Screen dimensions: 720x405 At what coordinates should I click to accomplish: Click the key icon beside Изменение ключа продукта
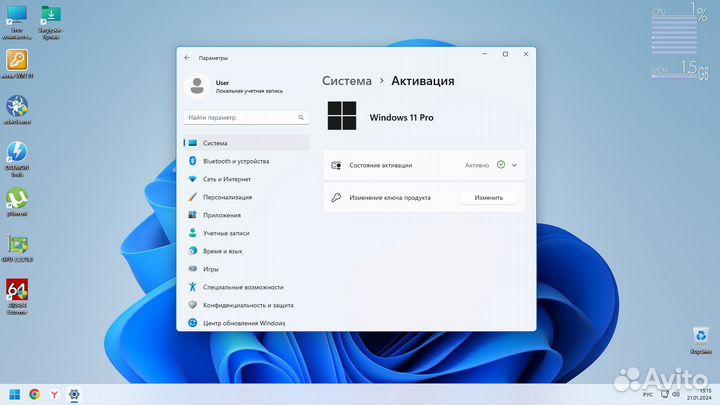click(336, 197)
